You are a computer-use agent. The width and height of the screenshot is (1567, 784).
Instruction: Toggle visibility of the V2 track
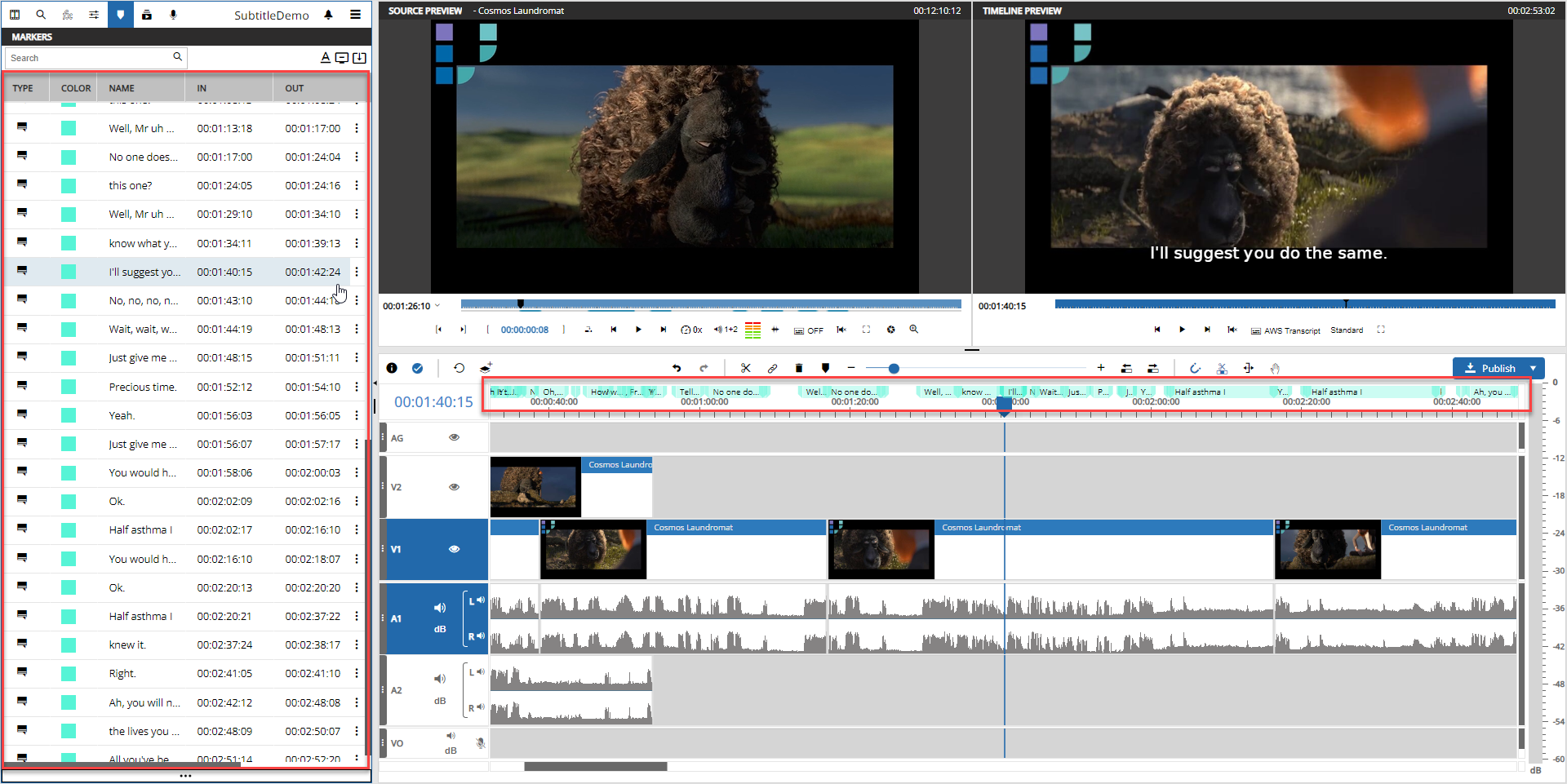tap(455, 487)
